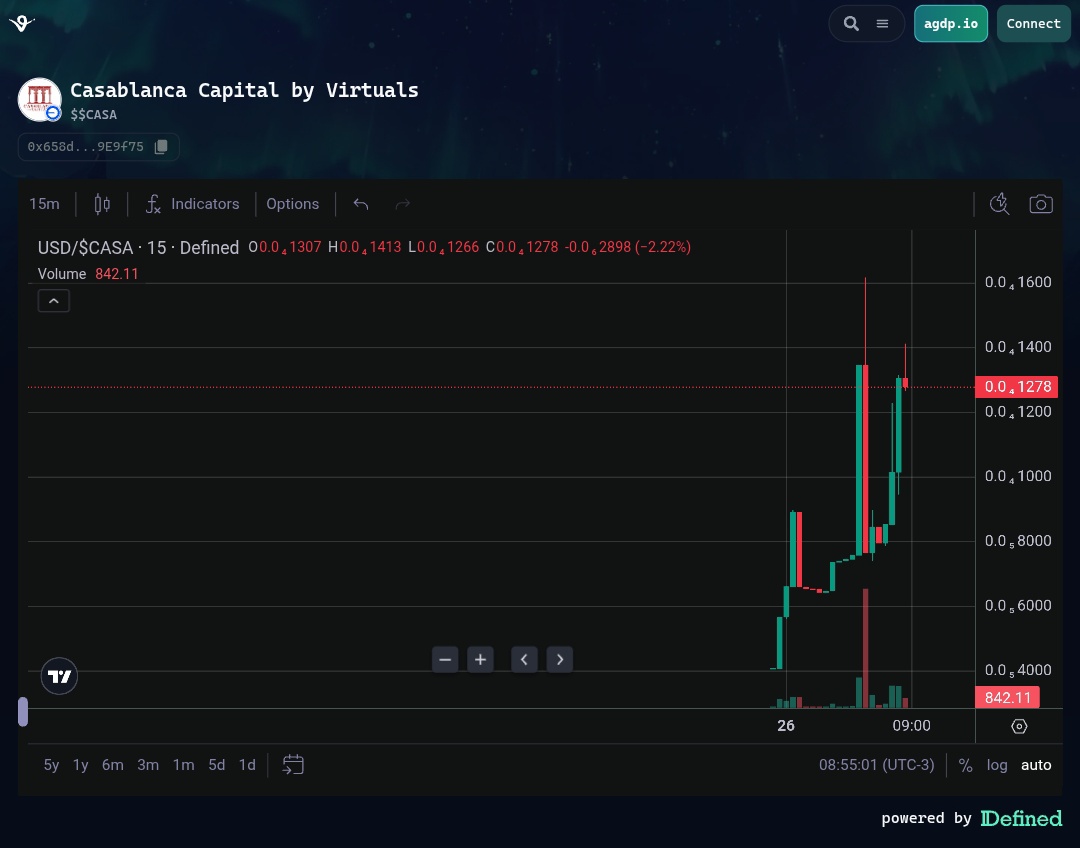Move the chart right with arrow button

coord(559,660)
